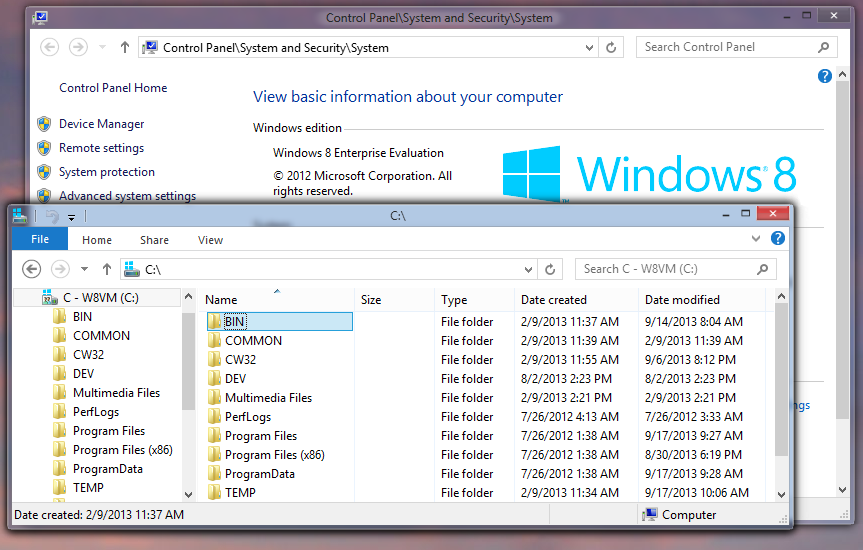The height and width of the screenshot is (550, 863).
Task: Open Control Panel help question mark
Action: [x=824, y=76]
